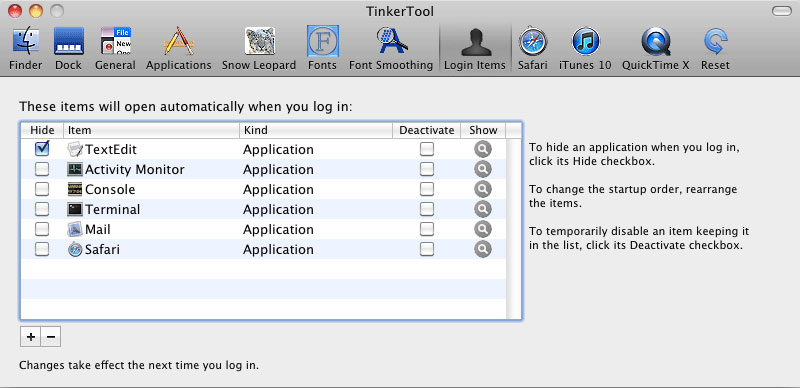Select the Console row name
This screenshot has height=388, width=800.
[x=110, y=189]
